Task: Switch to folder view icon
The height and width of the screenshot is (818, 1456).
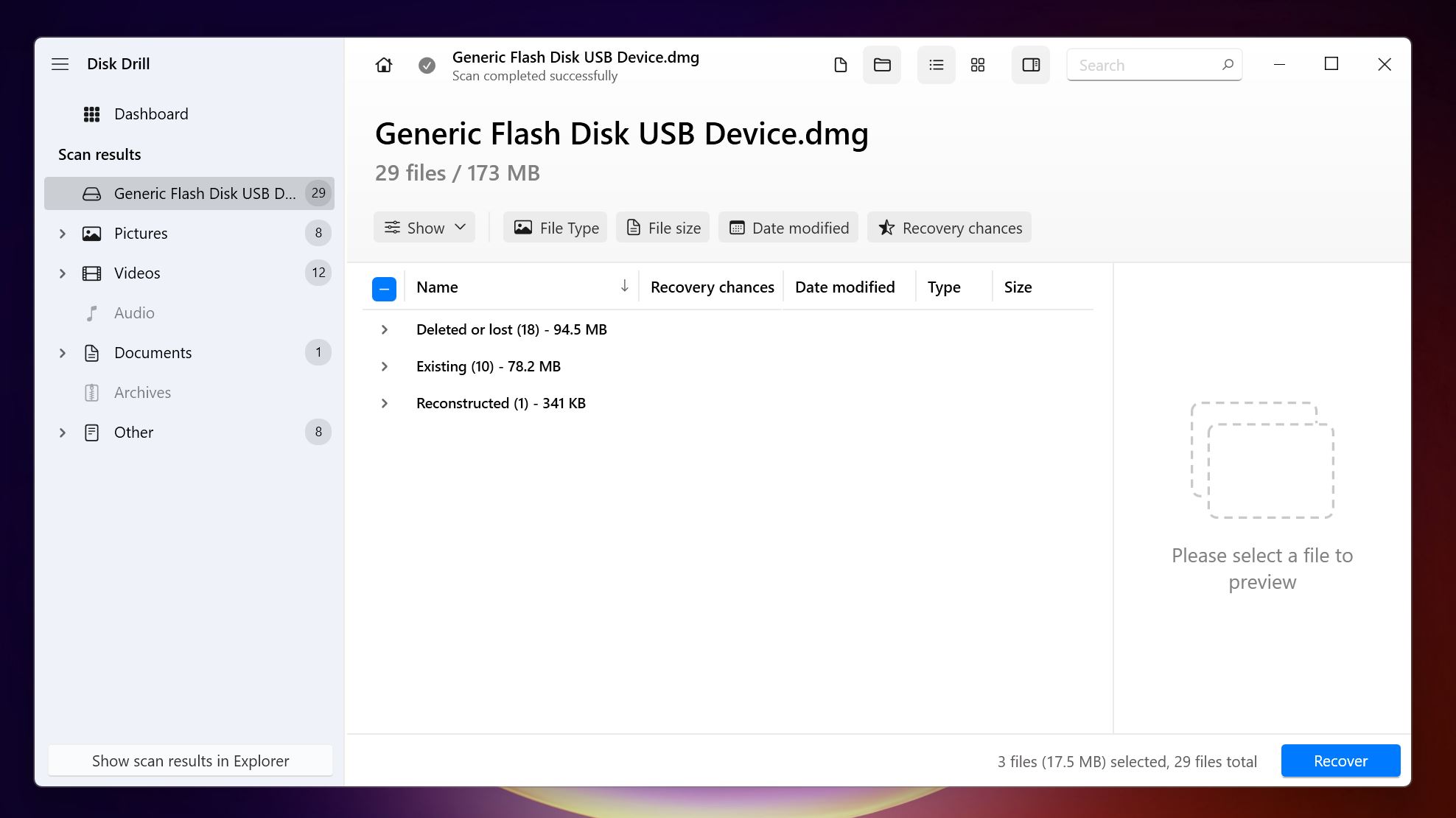Action: coord(882,65)
